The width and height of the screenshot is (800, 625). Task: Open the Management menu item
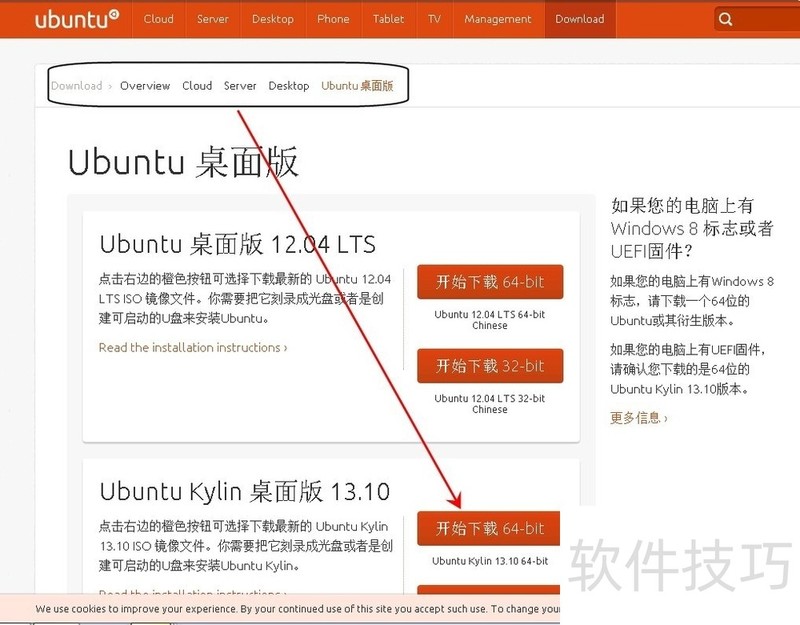[498, 19]
